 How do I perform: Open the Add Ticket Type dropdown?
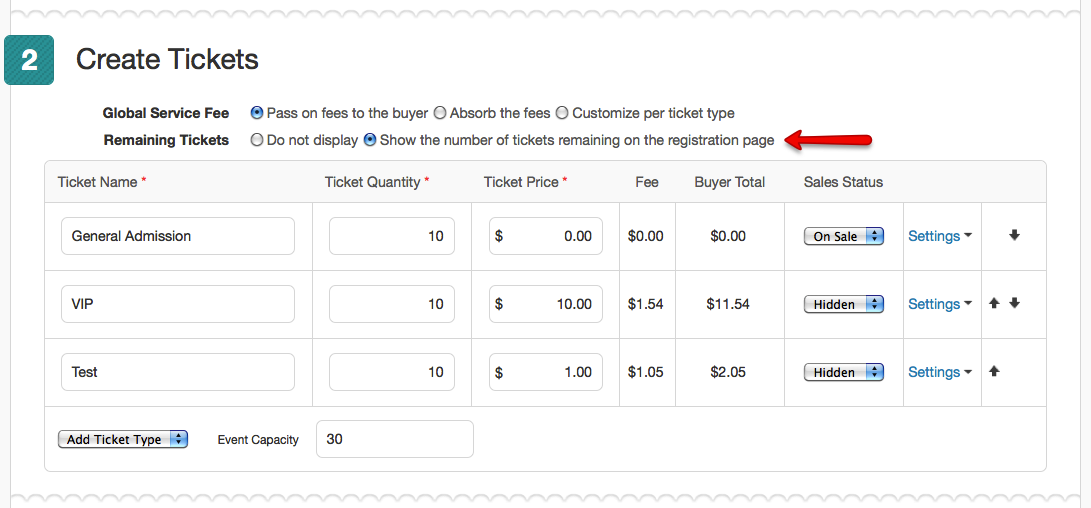click(x=122, y=440)
